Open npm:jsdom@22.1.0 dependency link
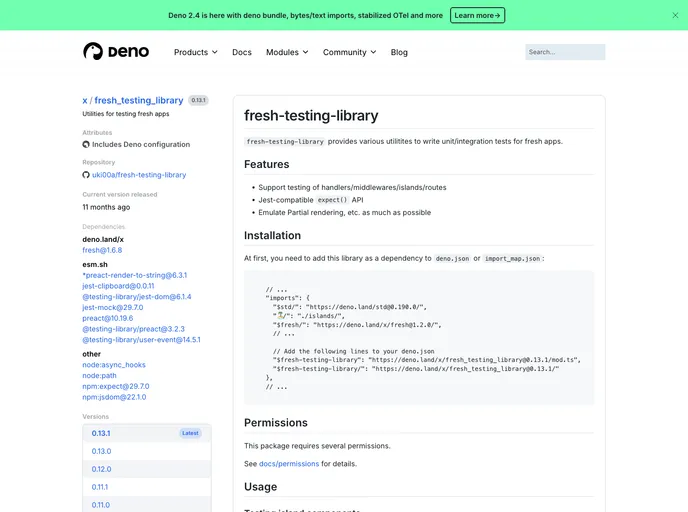This screenshot has width=688, height=512. tap(114, 397)
